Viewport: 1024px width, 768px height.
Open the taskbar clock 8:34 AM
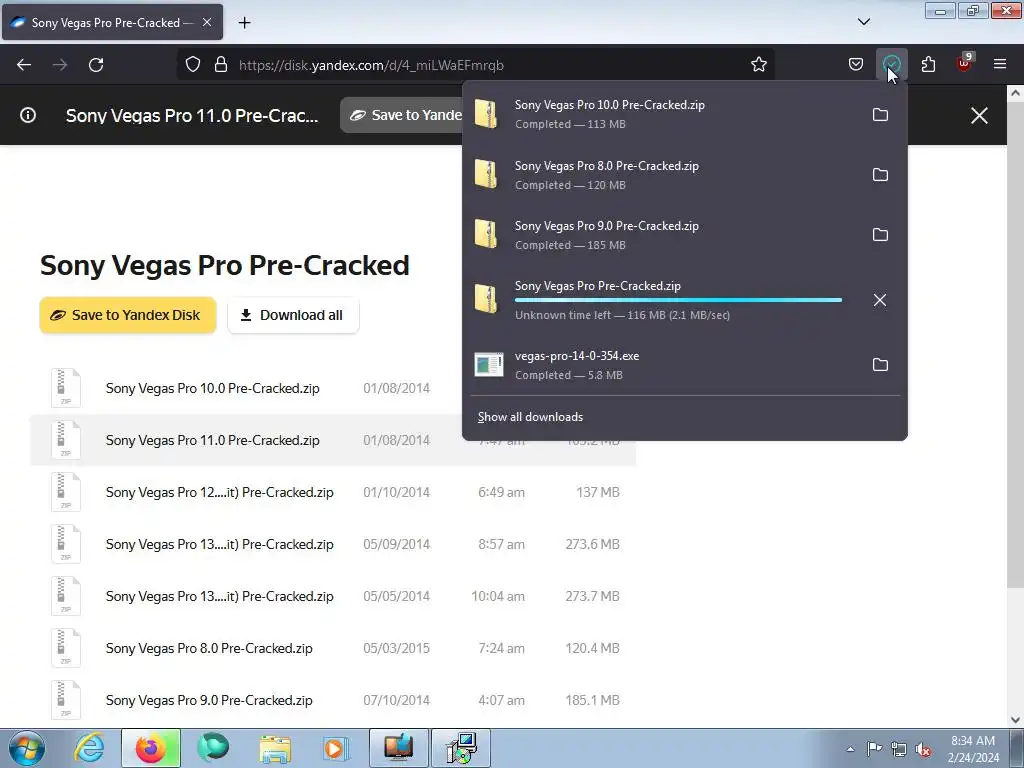click(x=973, y=749)
